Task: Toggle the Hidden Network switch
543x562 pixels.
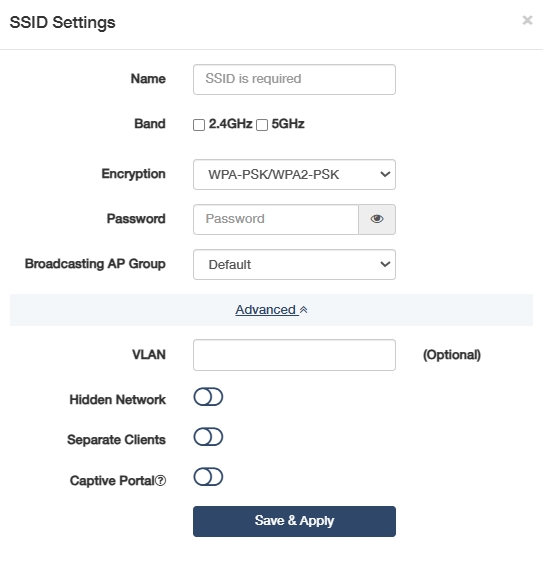Action: tap(208, 397)
